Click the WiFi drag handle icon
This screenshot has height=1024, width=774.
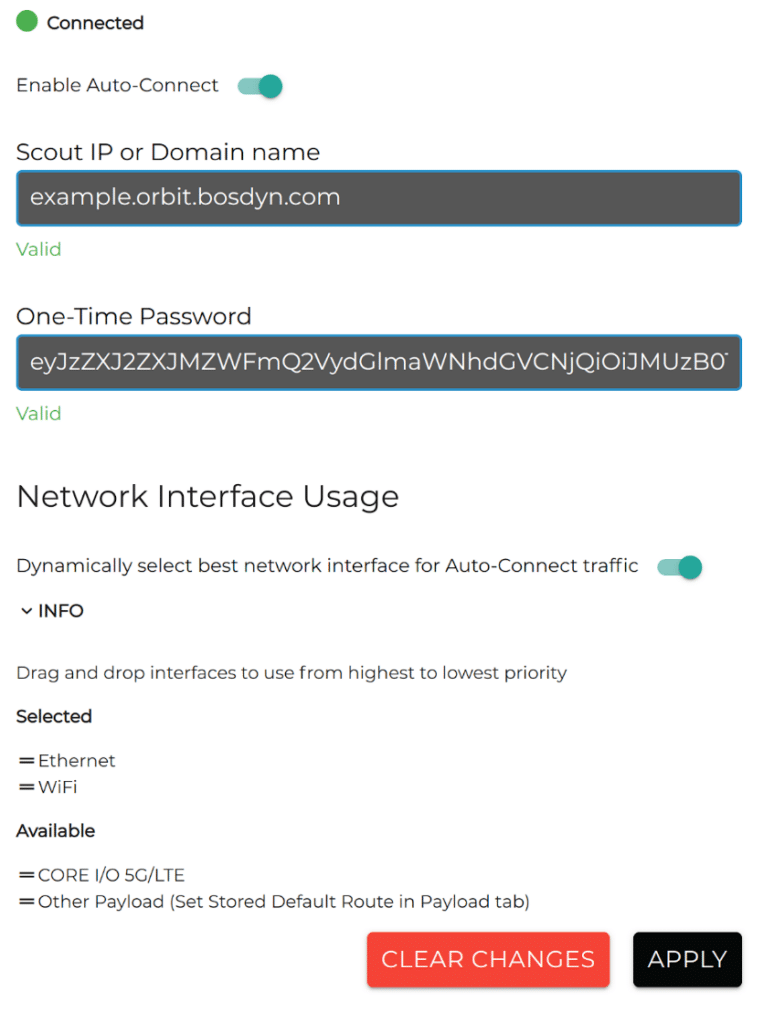(24, 786)
